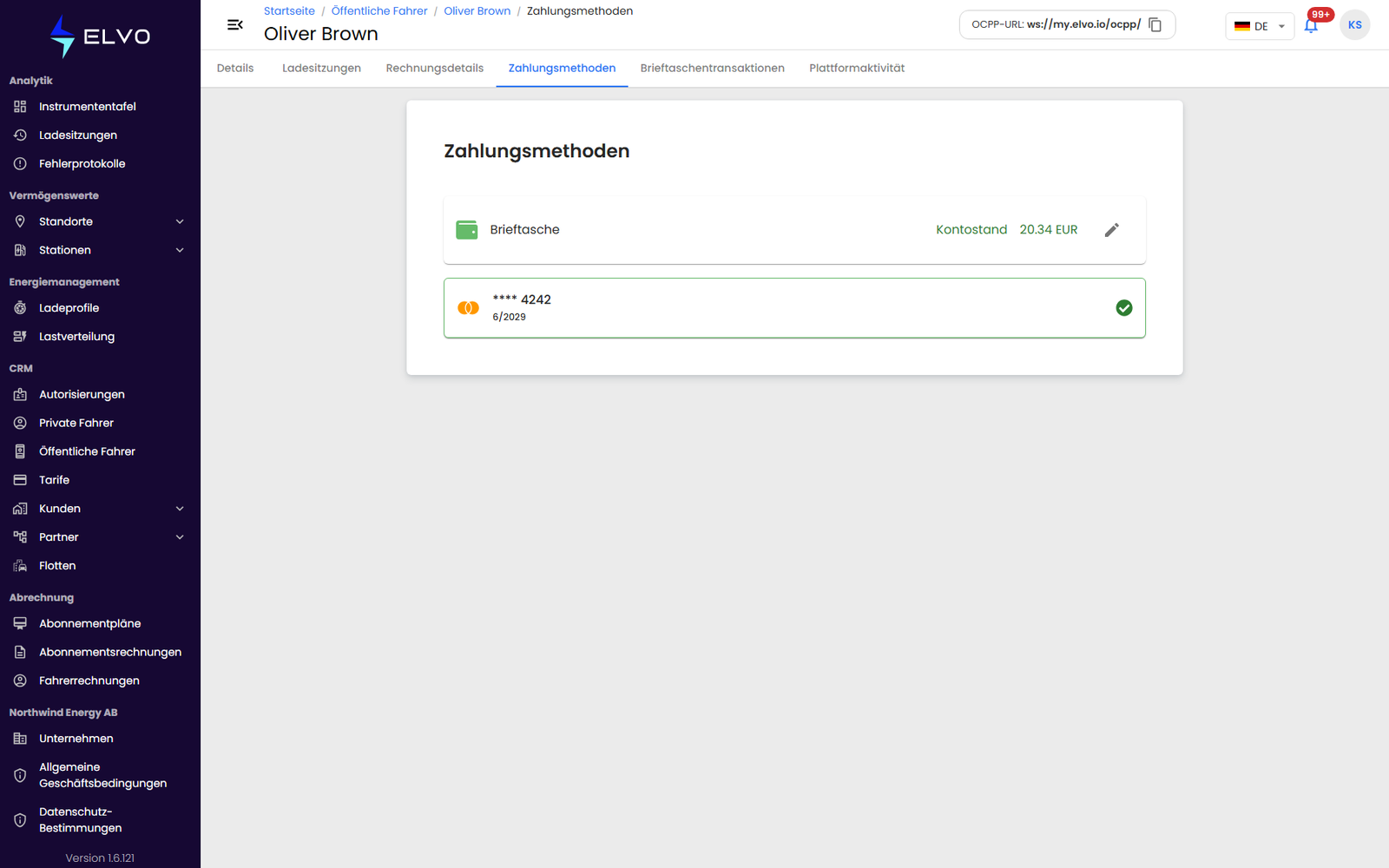The height and width of the screenshot is (868, 1389).
Task: Copy the OCPP URL with copy icon
Action: coord(1155,25)
